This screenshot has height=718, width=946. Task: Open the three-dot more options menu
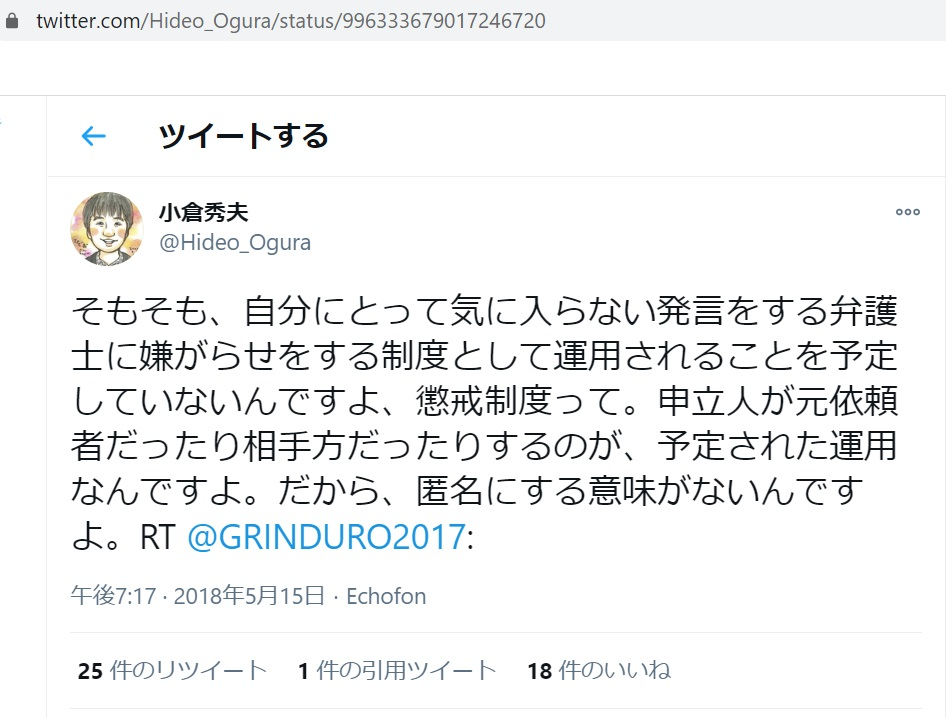point(907,212)
